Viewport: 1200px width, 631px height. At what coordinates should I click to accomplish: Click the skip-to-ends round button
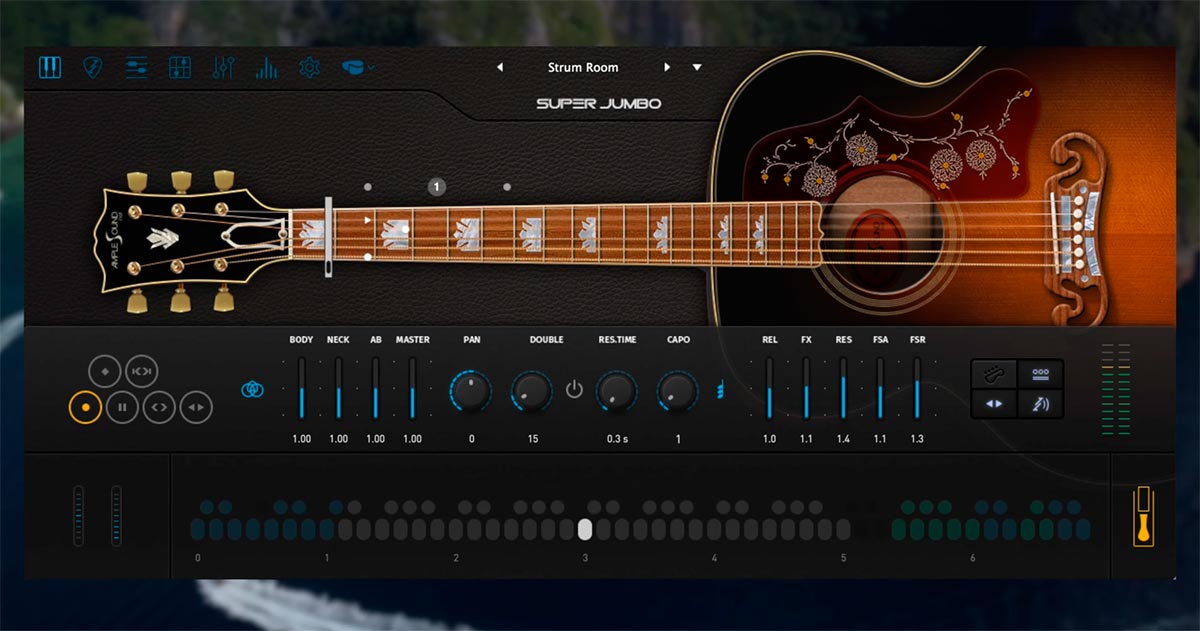(x=142, y=371)
